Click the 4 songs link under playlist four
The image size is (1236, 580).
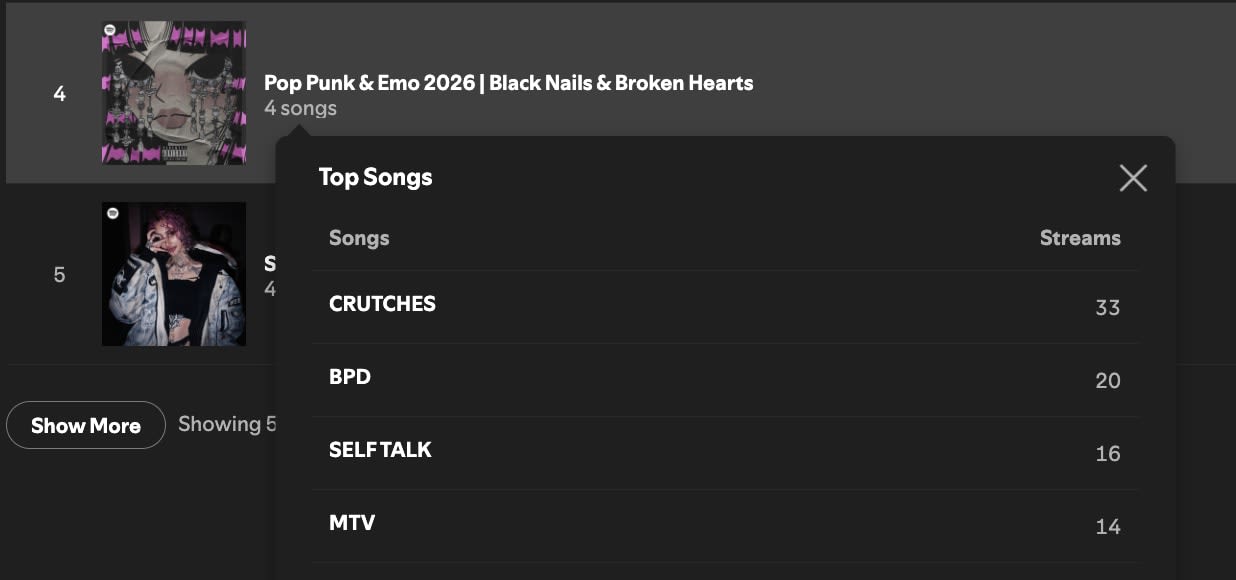point(300,108)
